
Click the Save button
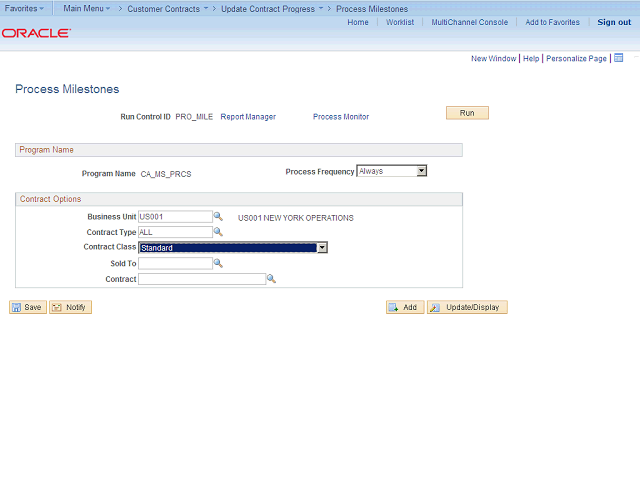(x=28, y=307)
